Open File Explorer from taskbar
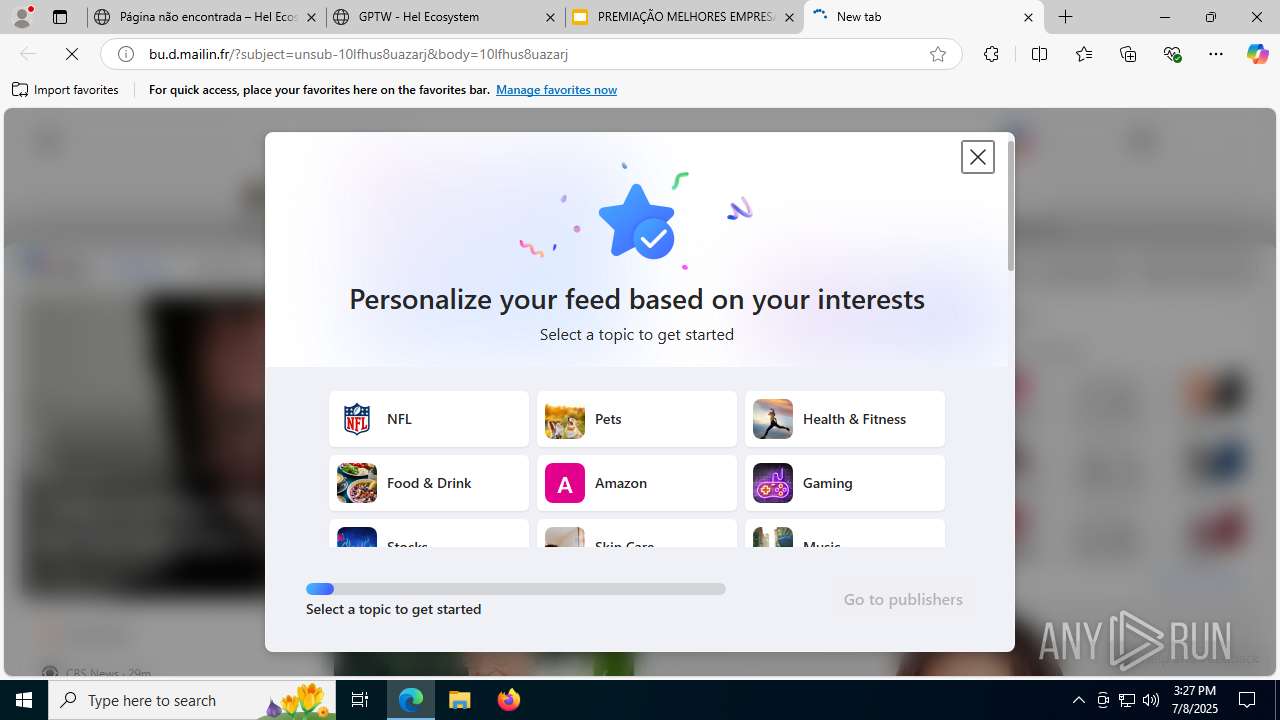 click(x=459, y=700)
